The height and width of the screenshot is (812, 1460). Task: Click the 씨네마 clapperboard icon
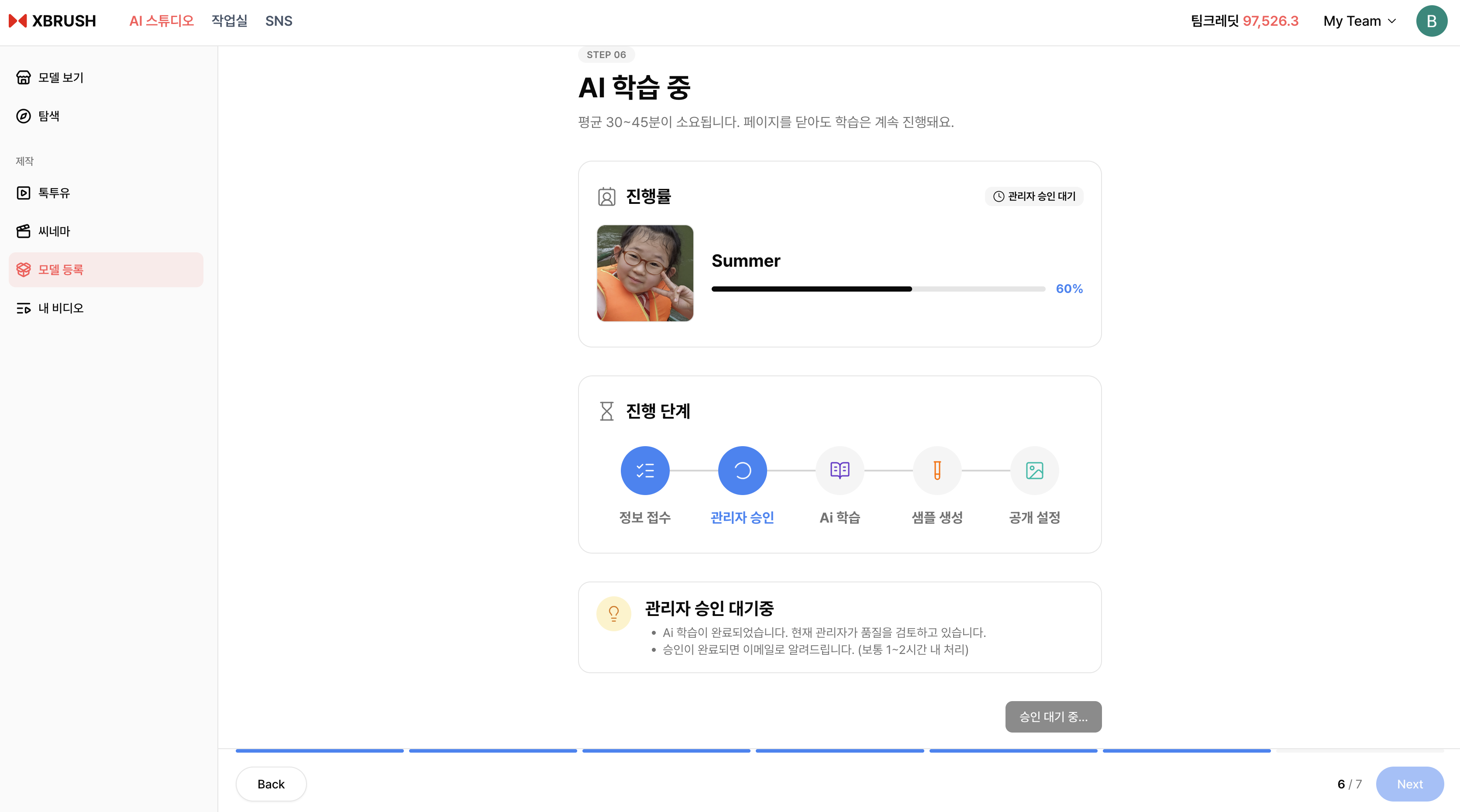(23, 231)
